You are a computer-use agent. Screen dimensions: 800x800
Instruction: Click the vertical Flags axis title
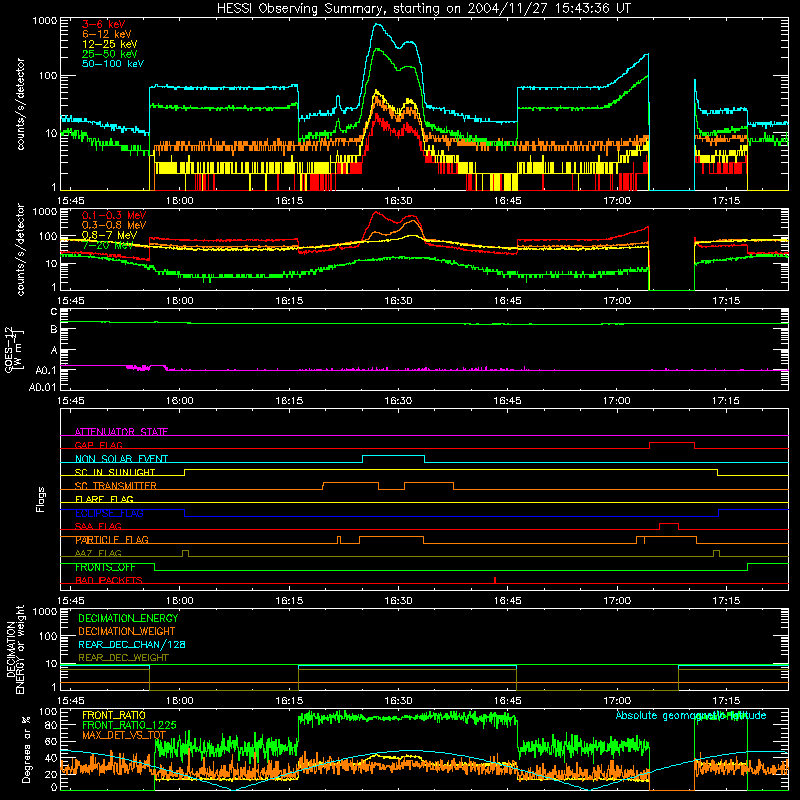[x=41, y=500]
